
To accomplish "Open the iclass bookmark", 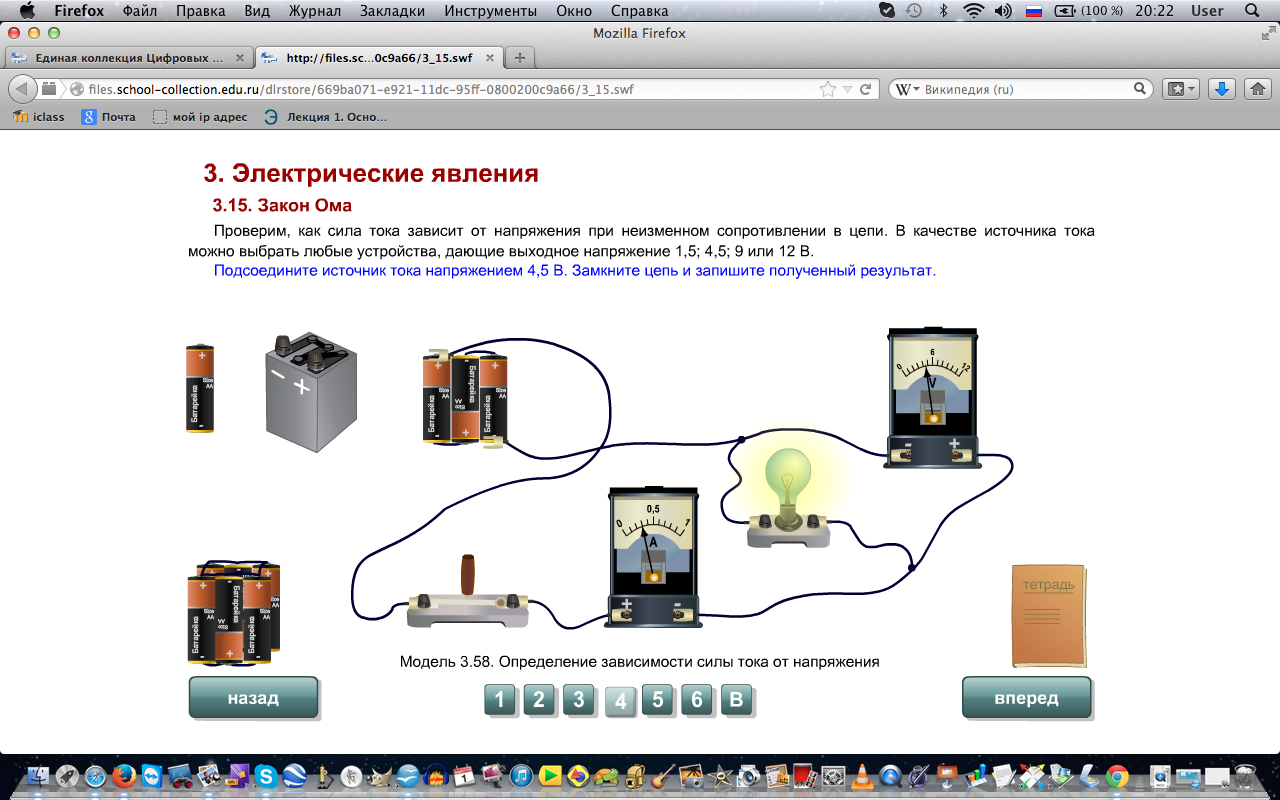I will pos(38,117).
